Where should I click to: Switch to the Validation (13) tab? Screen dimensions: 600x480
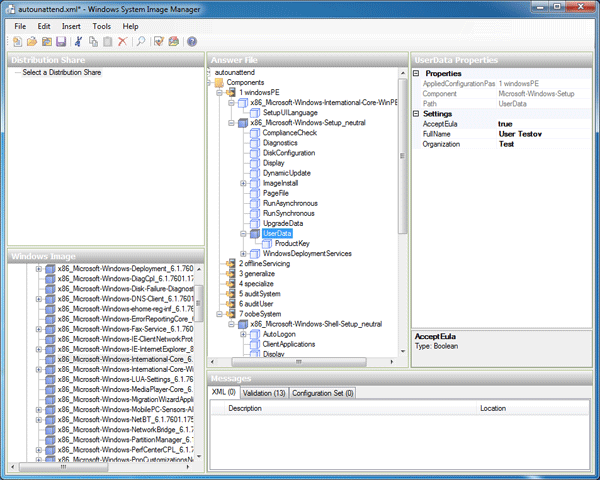tap(264, 393)
